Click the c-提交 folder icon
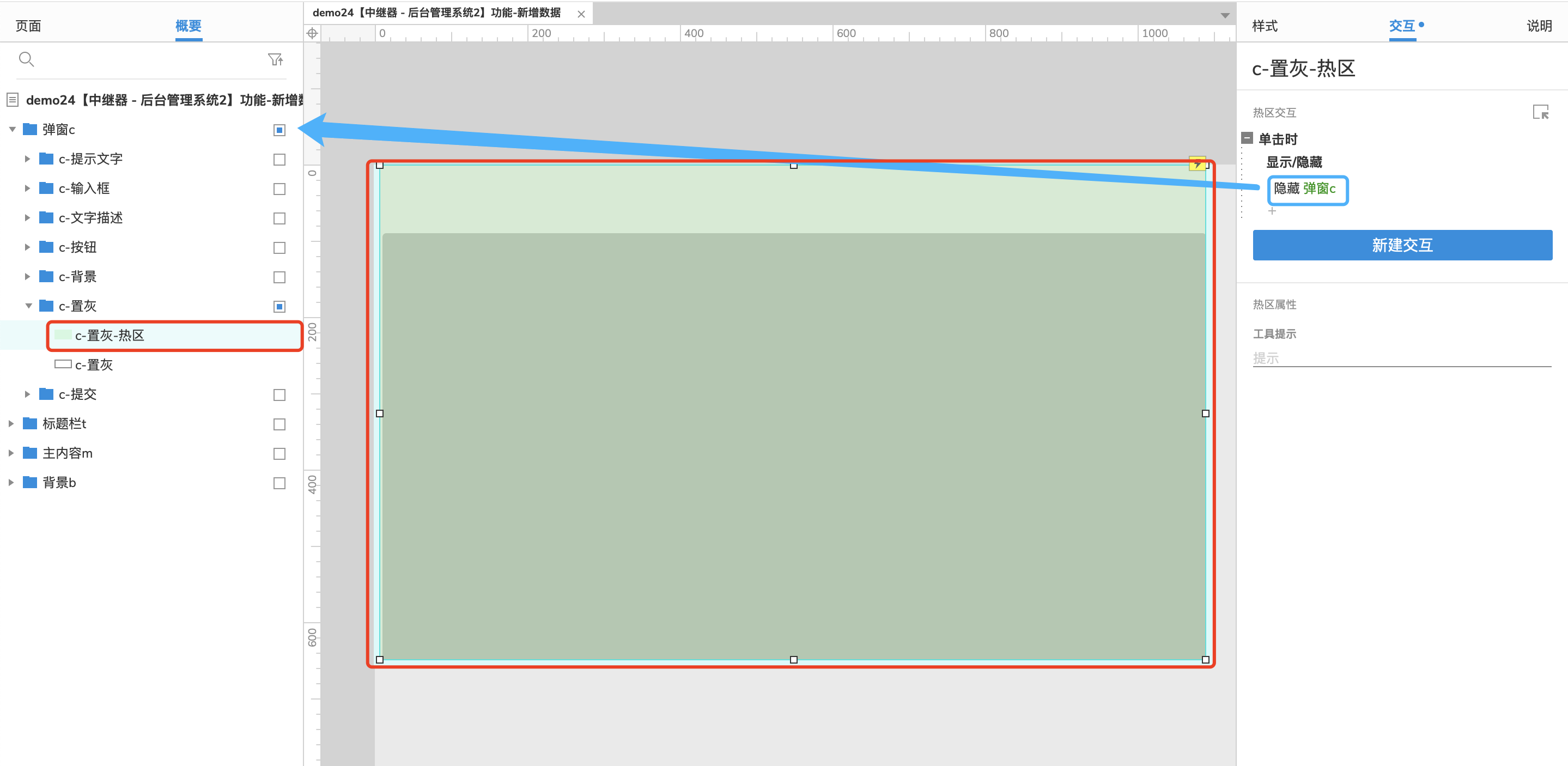This screenshot has width=1568, height=766. [x=46, y=394]
